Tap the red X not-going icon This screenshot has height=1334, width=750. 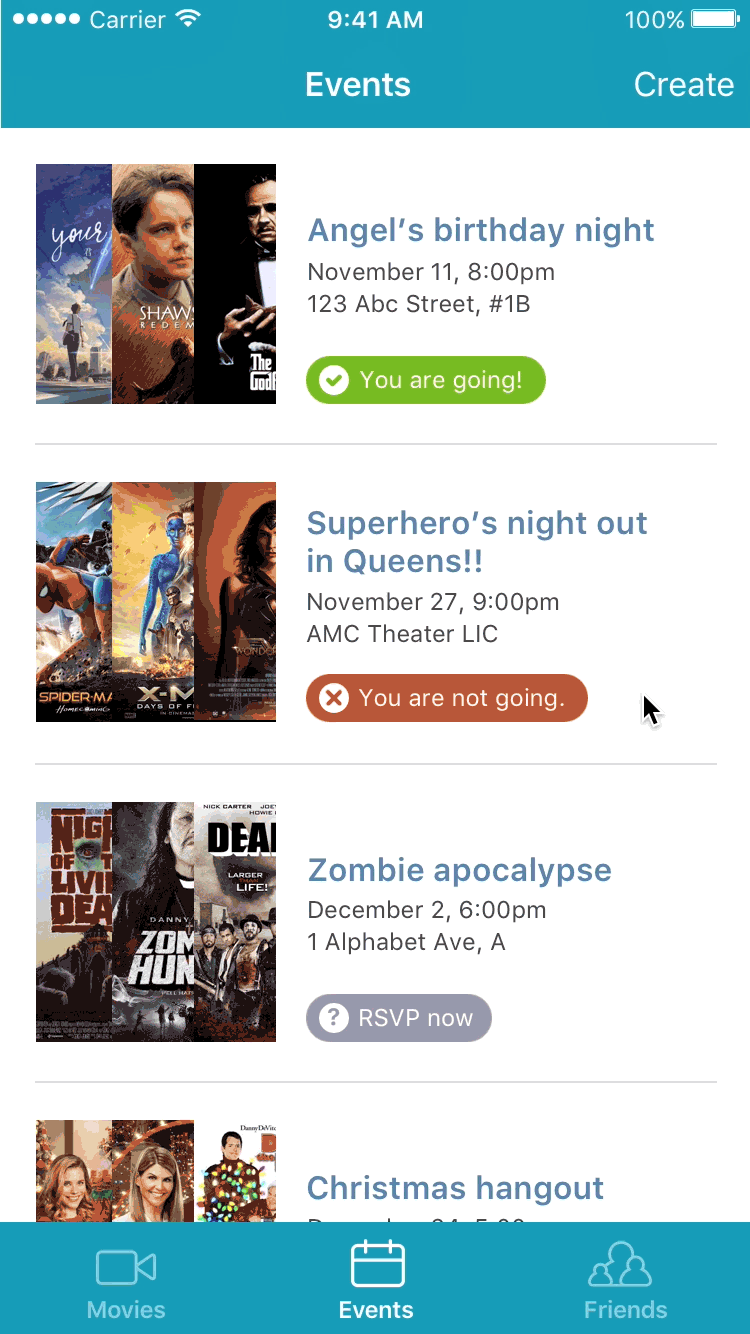coord(334,698)
